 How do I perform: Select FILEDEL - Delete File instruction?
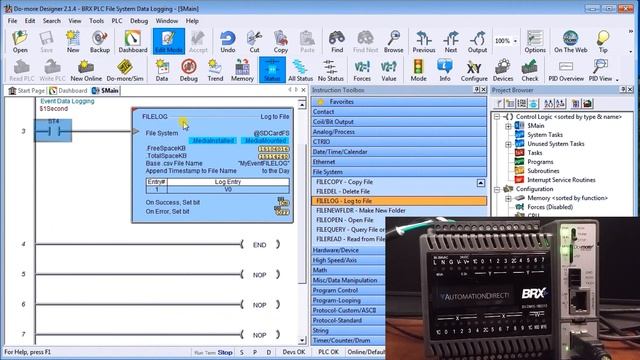point(343,191)
